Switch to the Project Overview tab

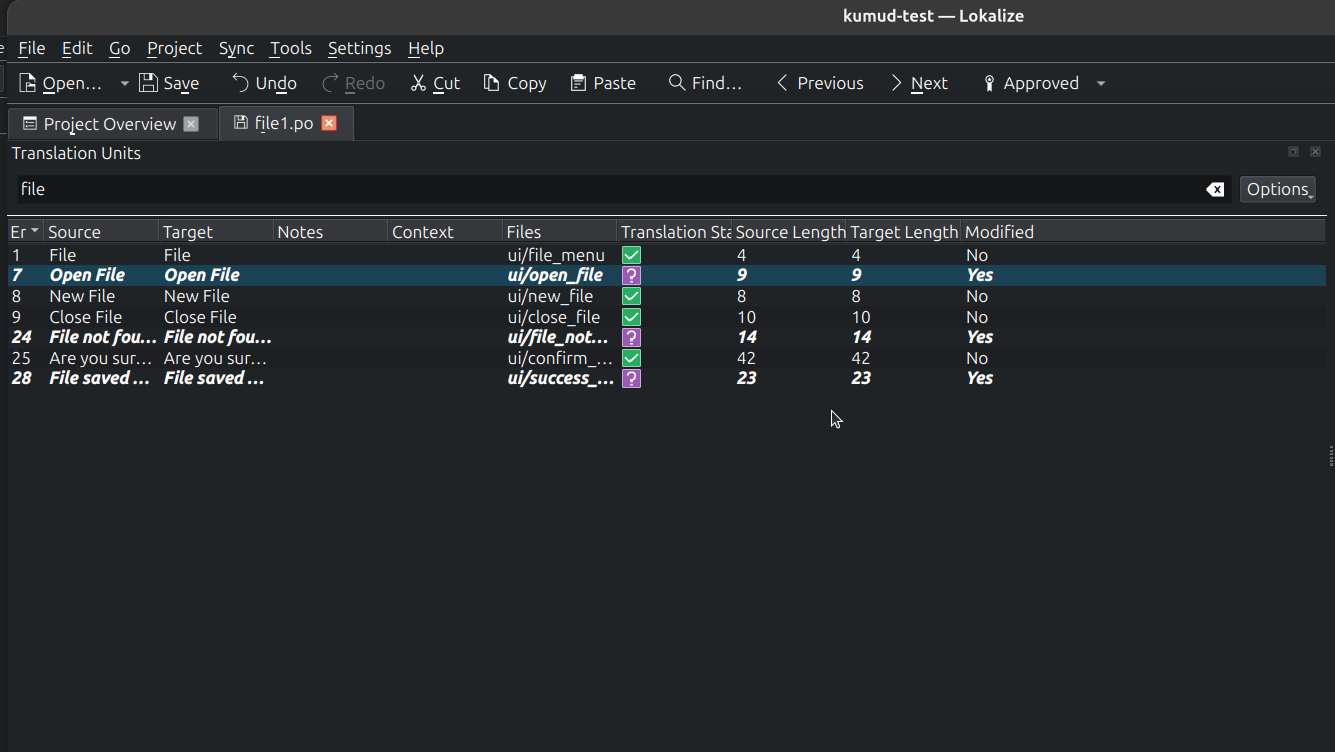coord(109,124)
